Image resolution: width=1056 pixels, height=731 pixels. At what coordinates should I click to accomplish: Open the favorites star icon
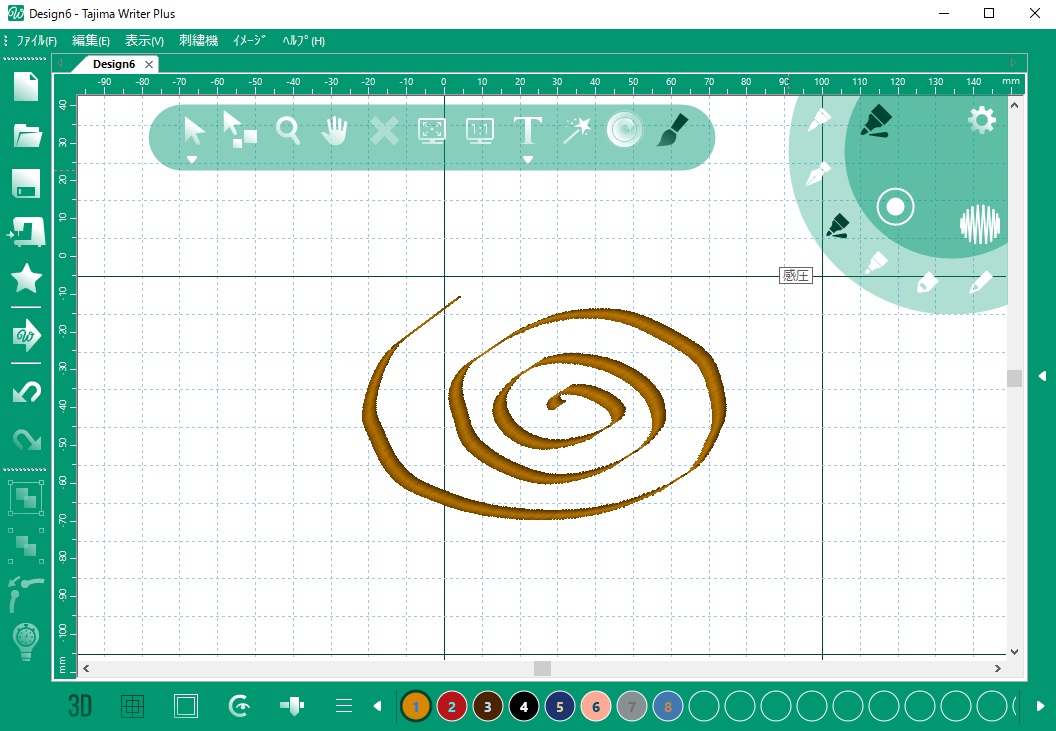click(x=26, y=278)
